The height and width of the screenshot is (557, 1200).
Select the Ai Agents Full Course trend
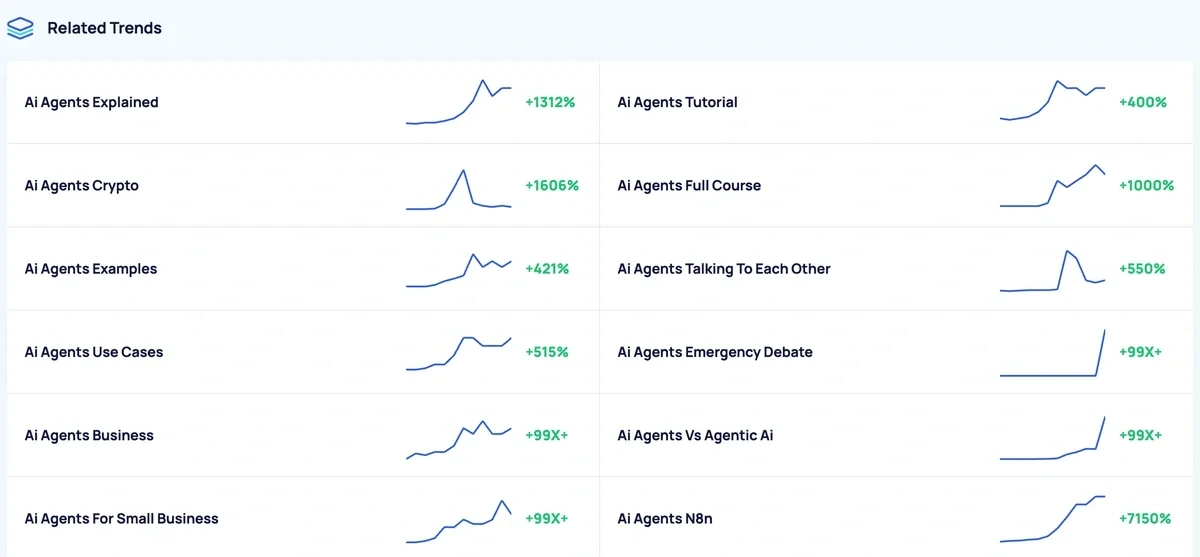(x=689, y=186)
